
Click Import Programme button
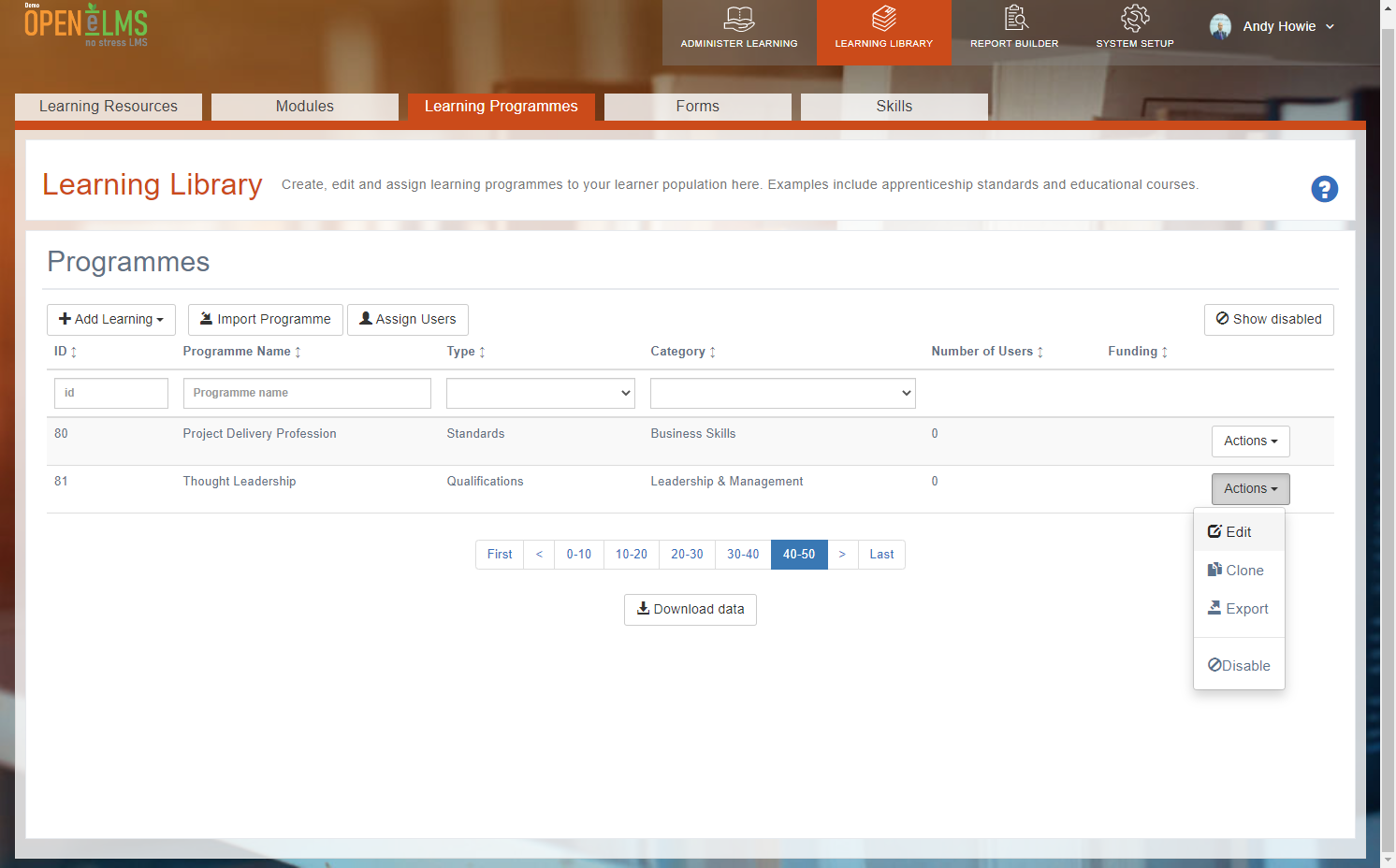(x=266, y=320)
